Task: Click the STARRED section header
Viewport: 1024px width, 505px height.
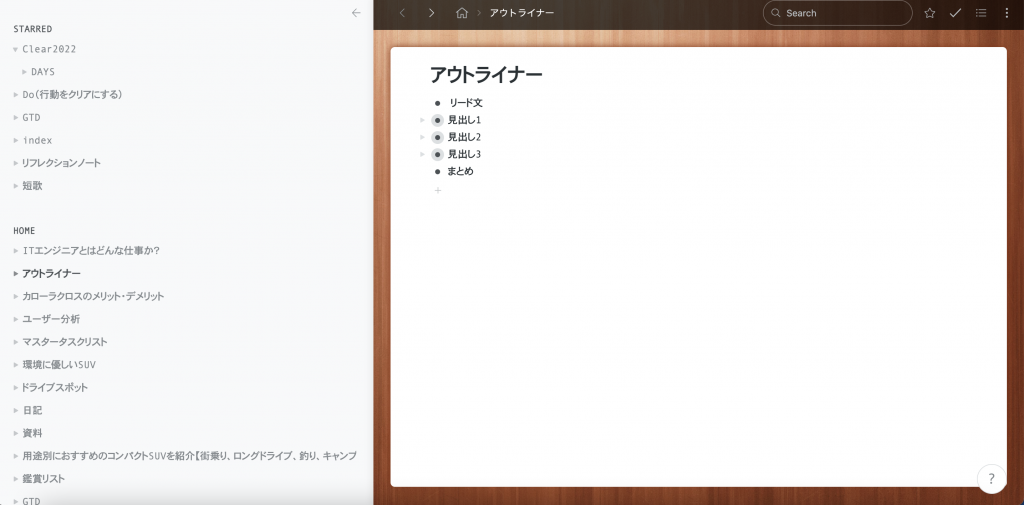Action: (33, 29)
